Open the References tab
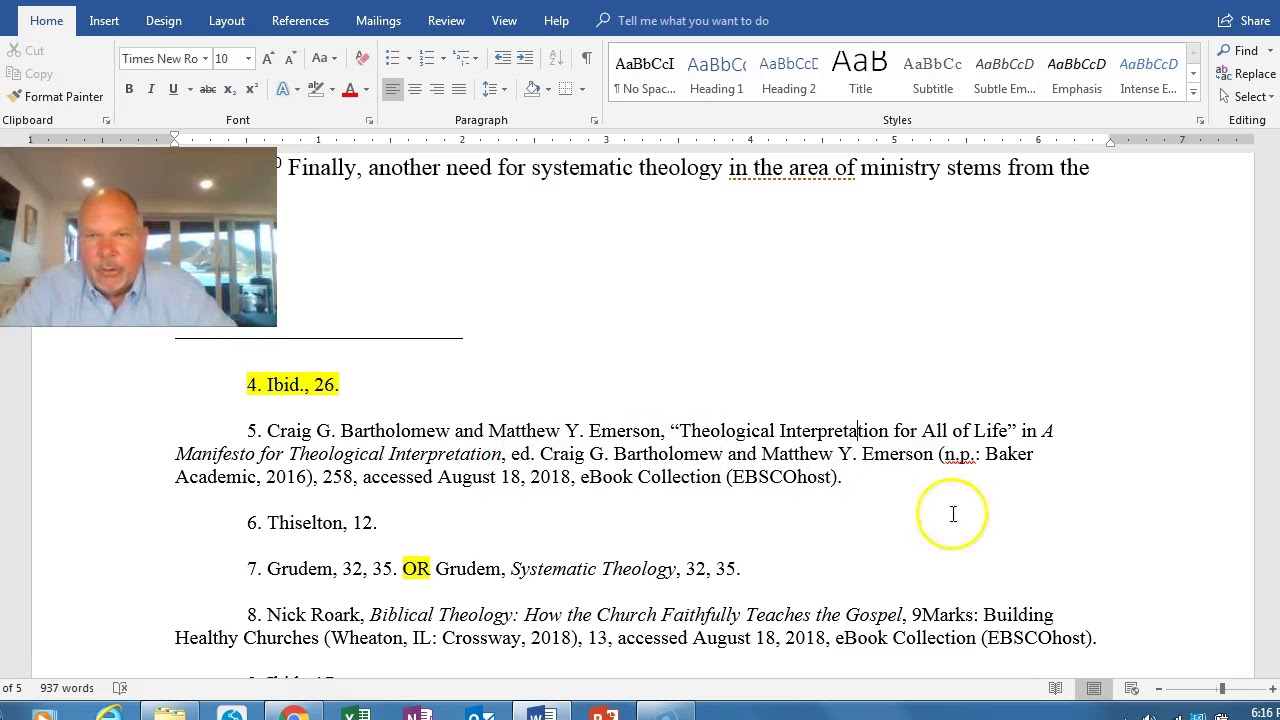Screen dimensions: 1280x720 coord(300,21)
